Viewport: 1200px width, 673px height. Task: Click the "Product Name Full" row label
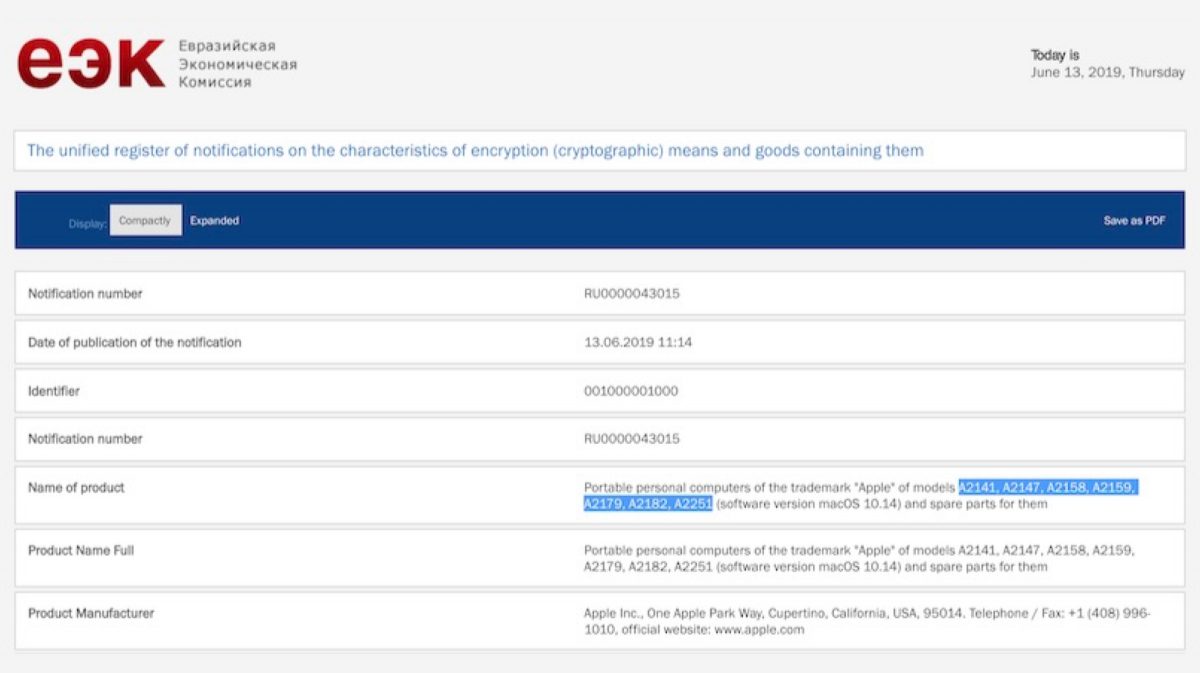tap(81, 551)
